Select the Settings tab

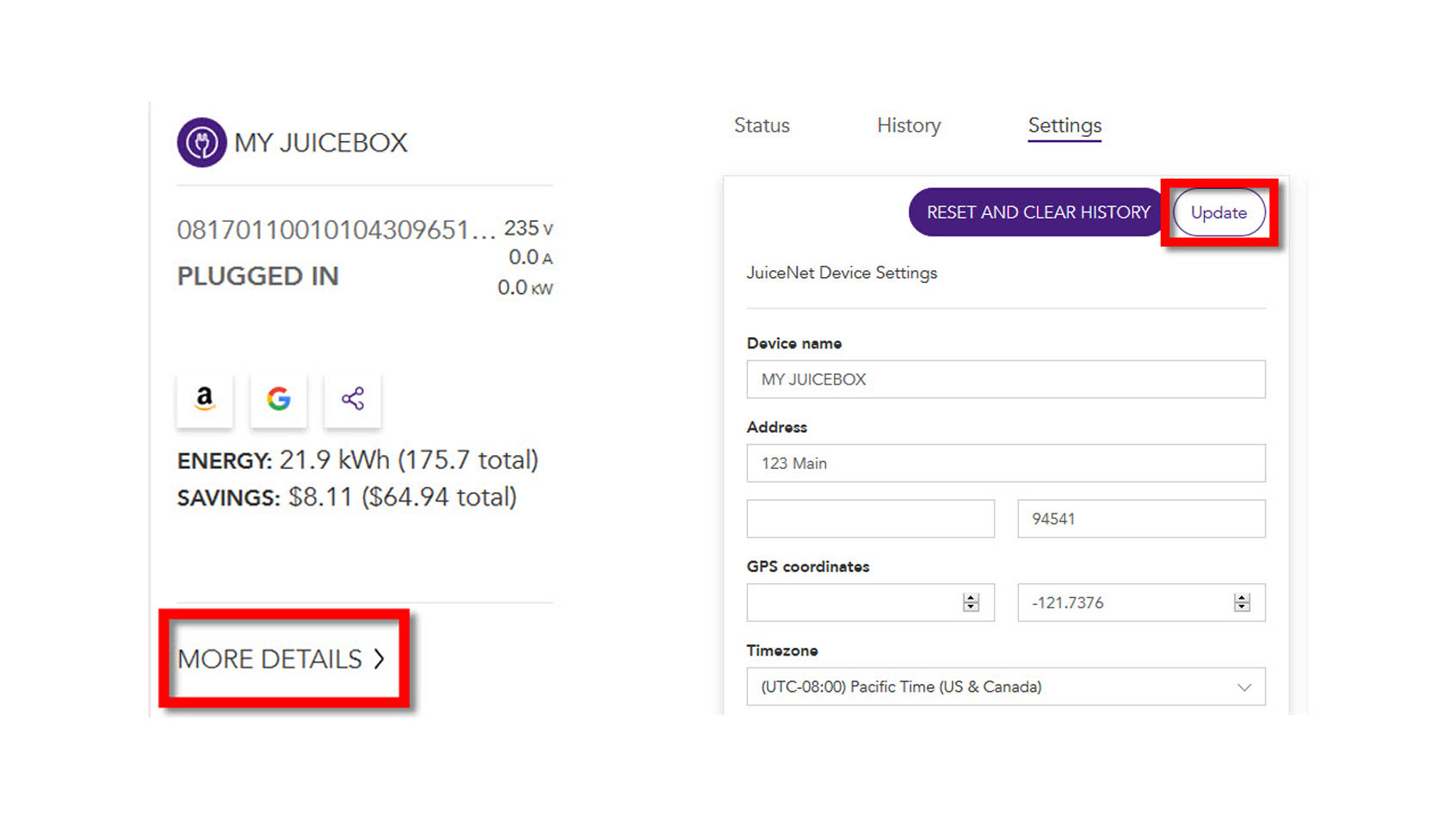click(1064, 126)
